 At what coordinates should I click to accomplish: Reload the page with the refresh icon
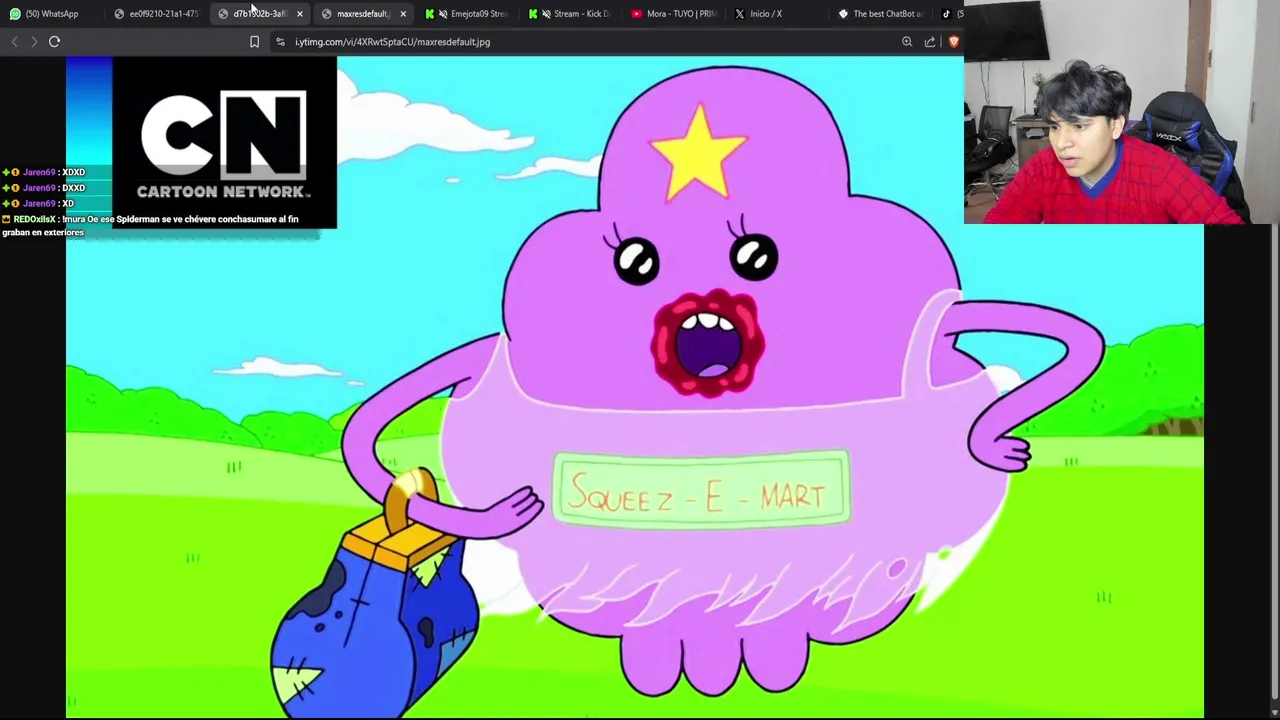(55, 42)
